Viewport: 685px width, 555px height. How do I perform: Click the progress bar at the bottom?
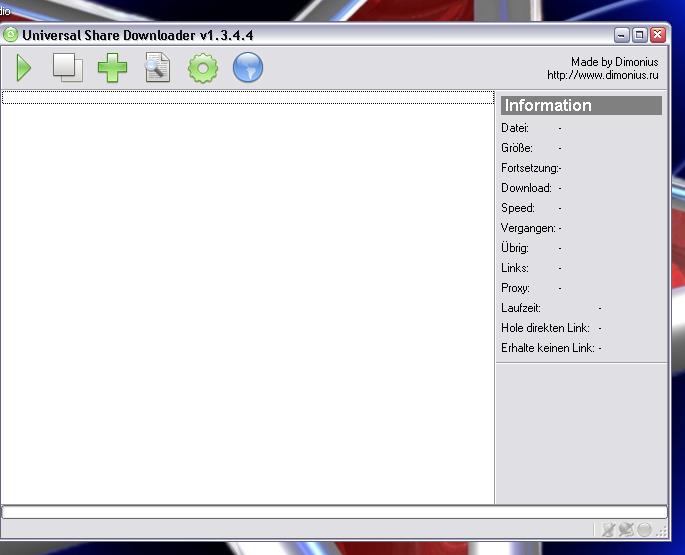[x=335, y=512]
